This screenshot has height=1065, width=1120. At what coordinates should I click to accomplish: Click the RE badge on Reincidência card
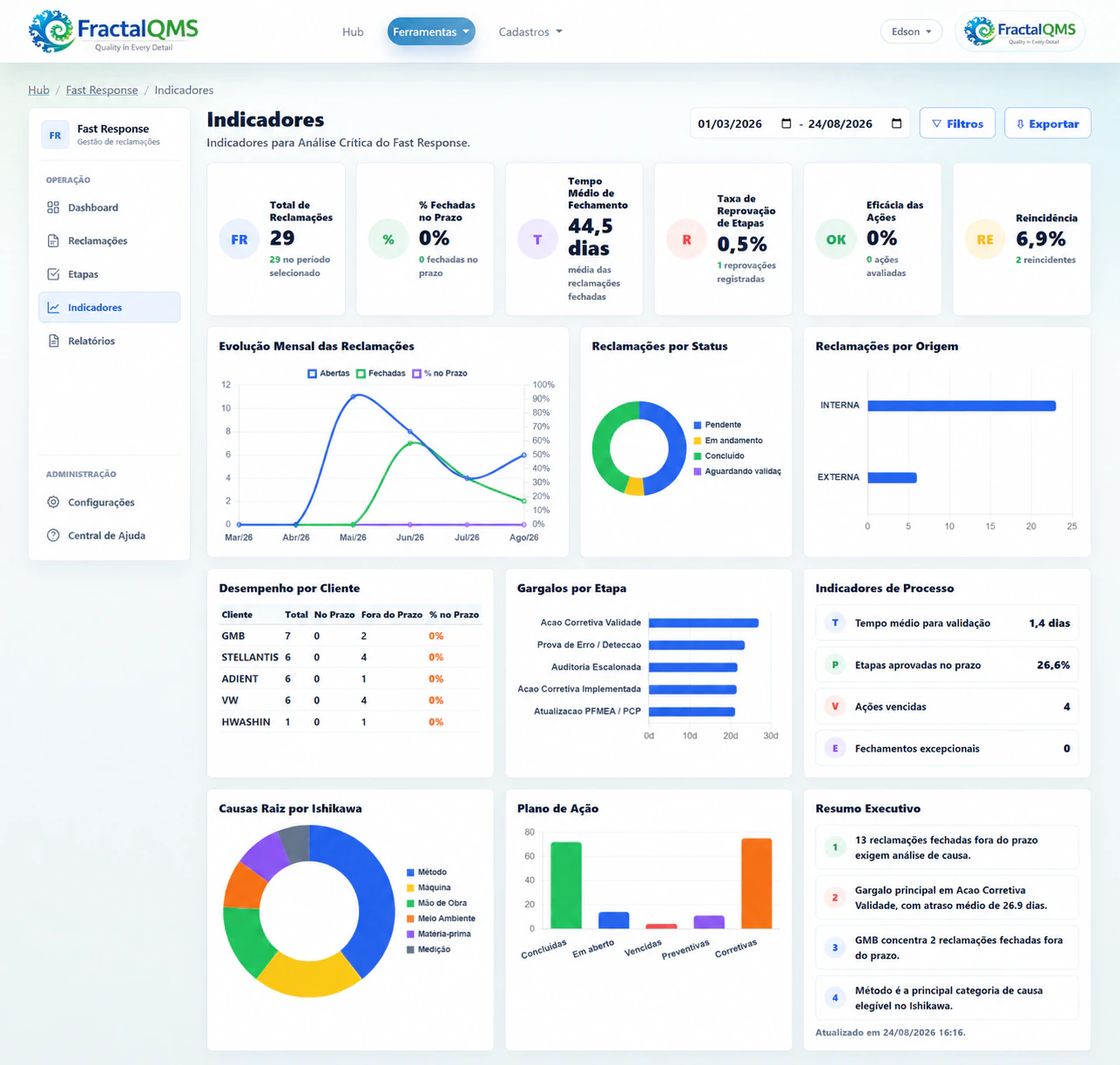click(x=985, y=239)
